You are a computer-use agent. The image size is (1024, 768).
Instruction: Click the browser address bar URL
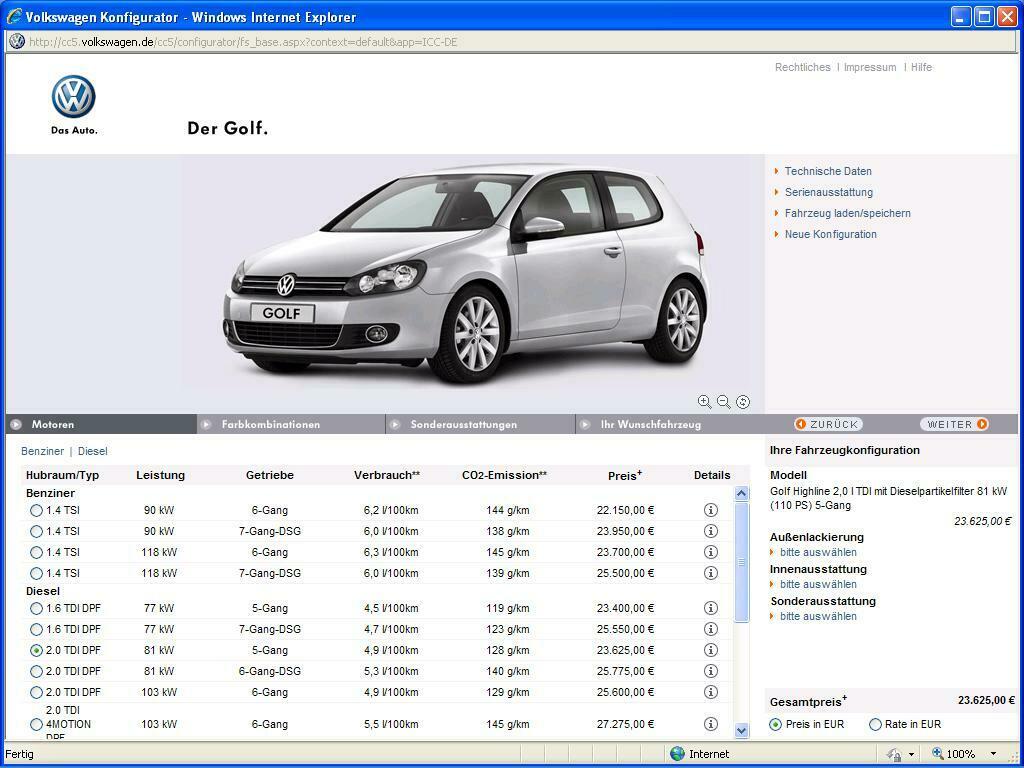coord(243,42)
